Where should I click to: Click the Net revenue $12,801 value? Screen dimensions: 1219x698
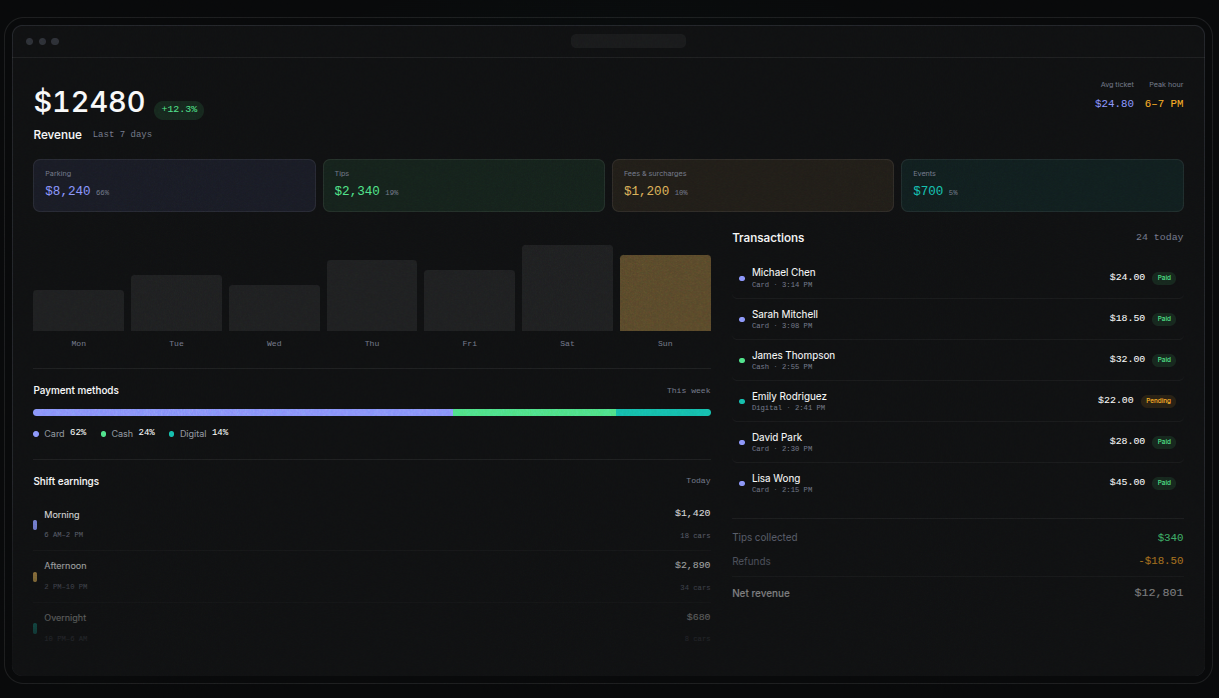[x=1159, y=593]
